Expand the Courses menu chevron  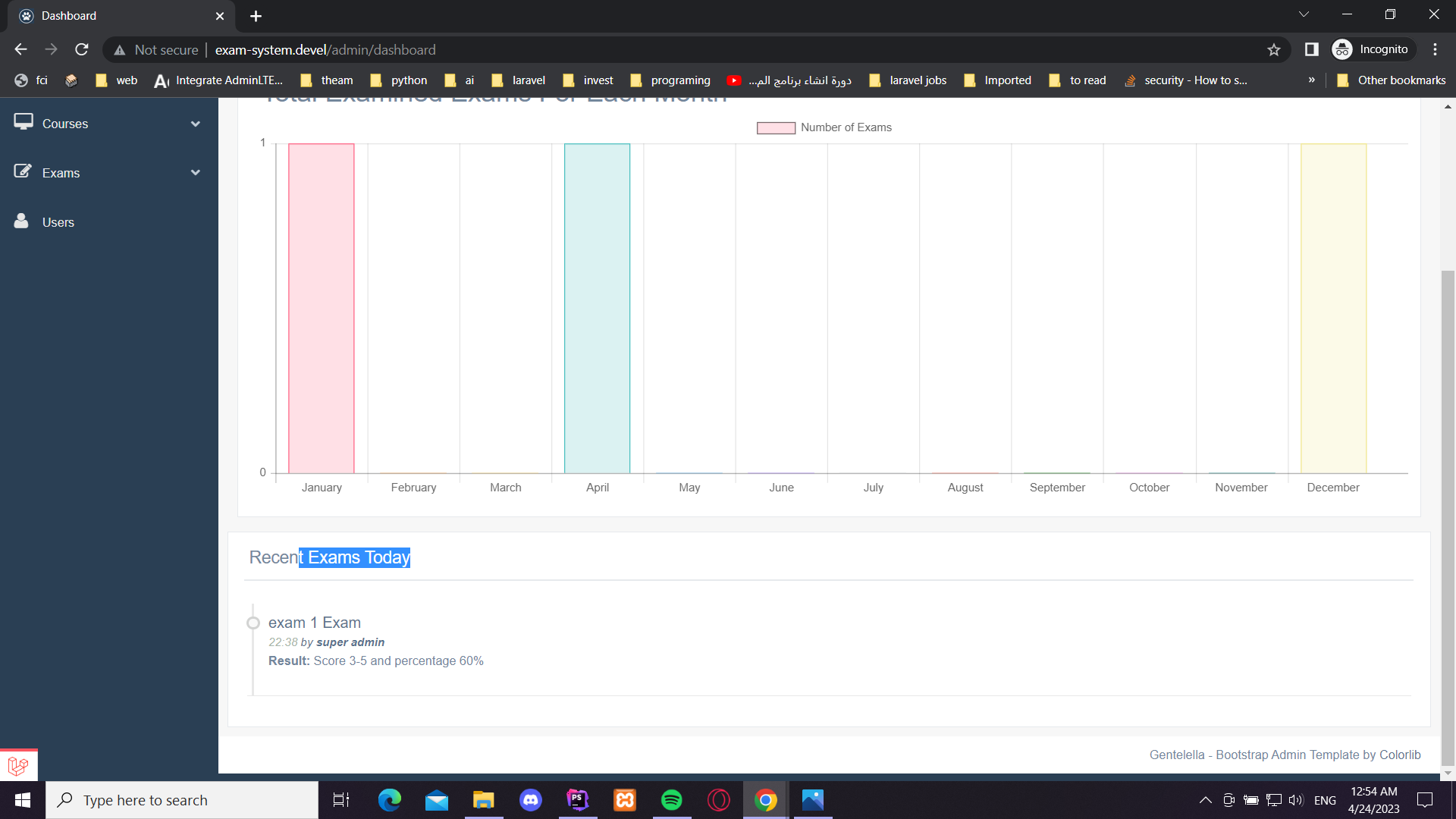tap(196, 124)
